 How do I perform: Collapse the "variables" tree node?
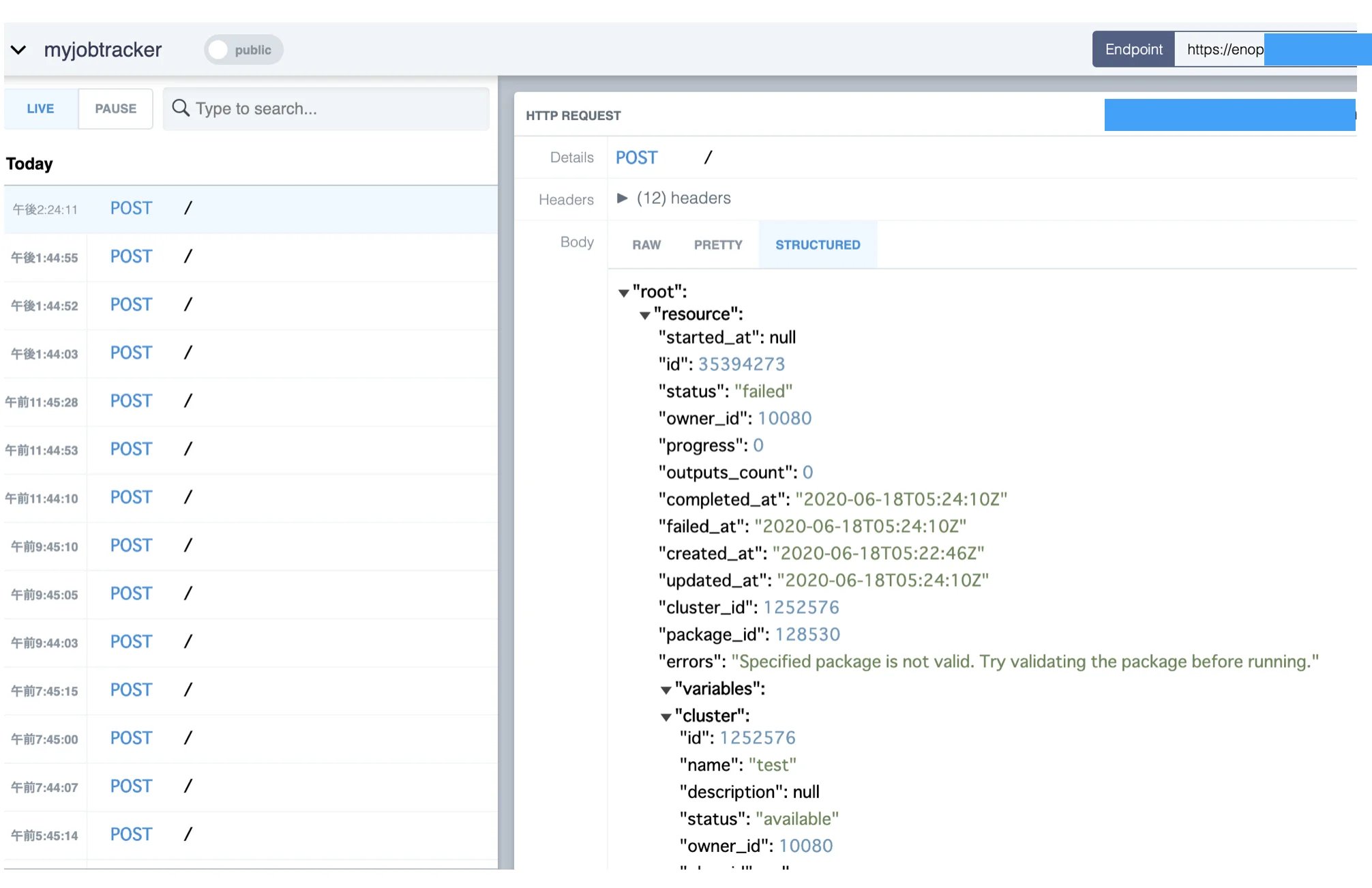[x=666, y=690]
